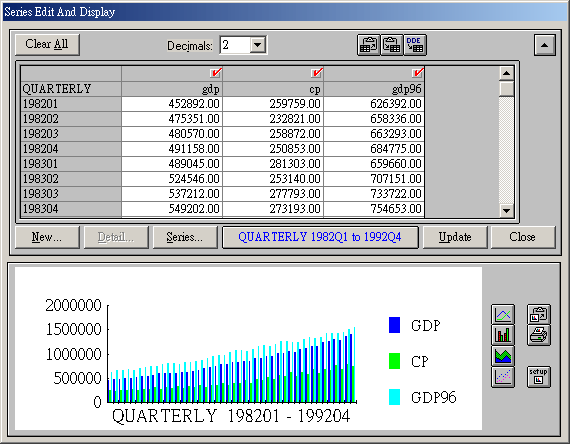The height and width of the screenshot is (444, 570).
Task: Click the QUARTERLY 1982Q1 to 1992Q4 button
Action: 320,237
